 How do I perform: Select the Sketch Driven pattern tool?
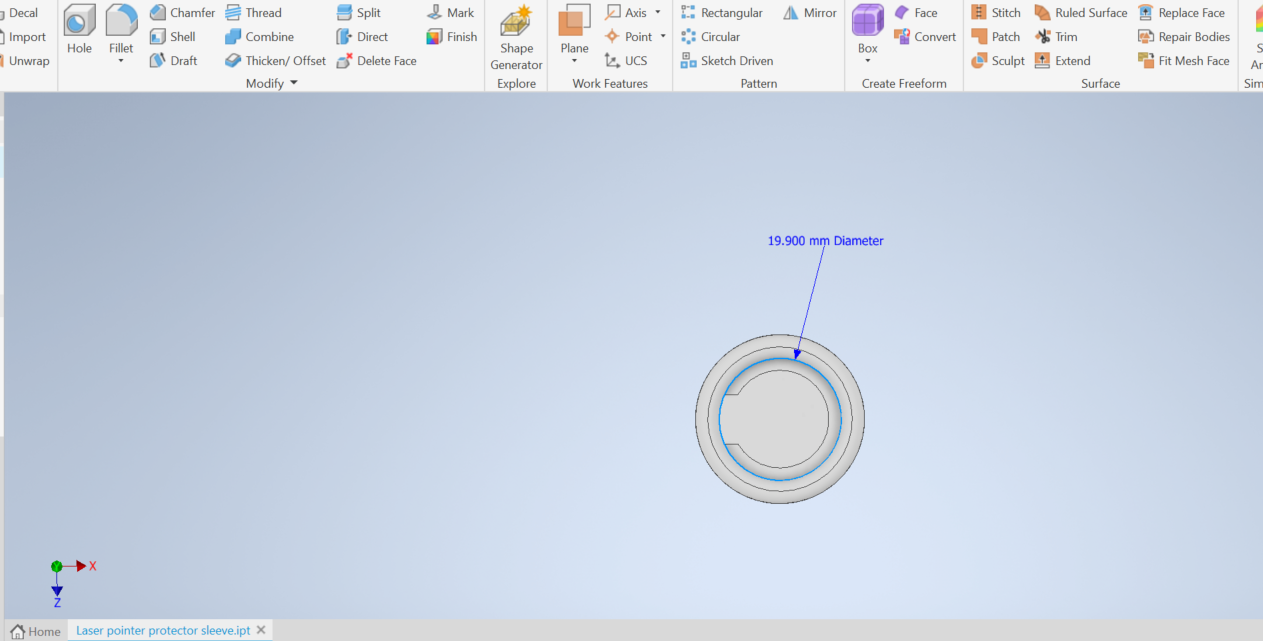(x=727, y=61)
